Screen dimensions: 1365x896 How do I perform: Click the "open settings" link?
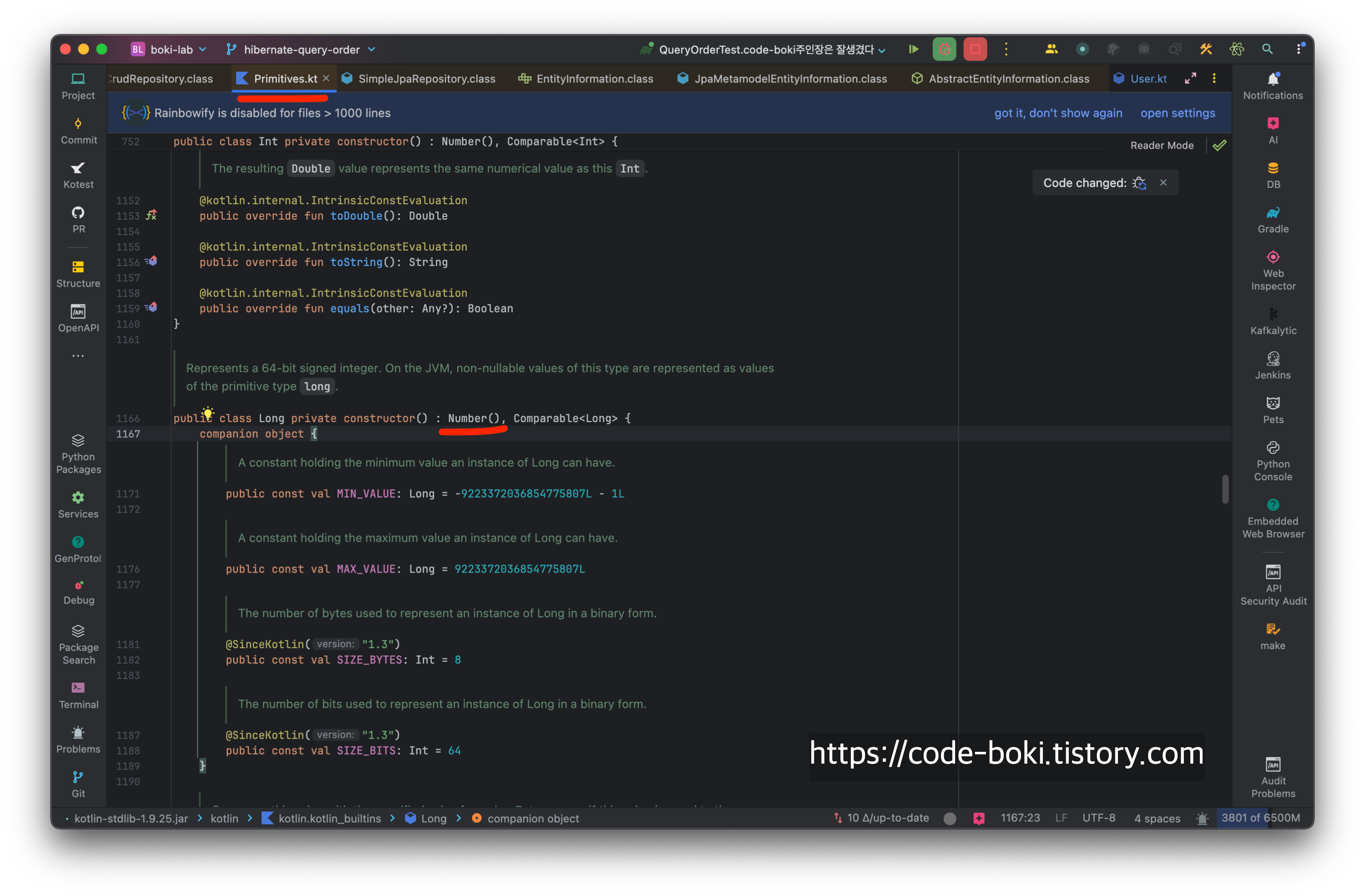(1177, 113)
